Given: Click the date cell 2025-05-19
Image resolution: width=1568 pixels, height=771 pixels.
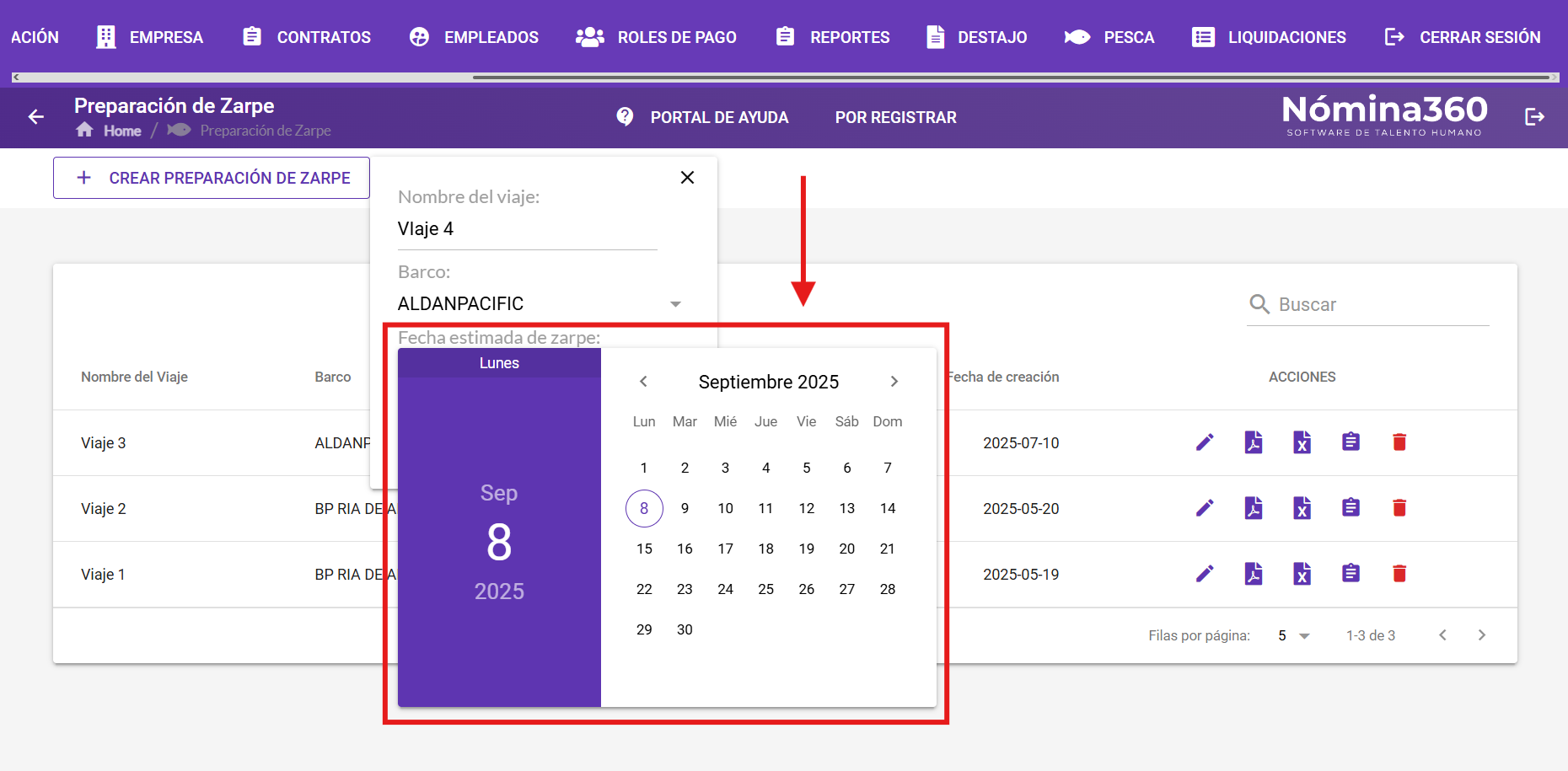Looking at the screenshot, I should point(1021,575).
